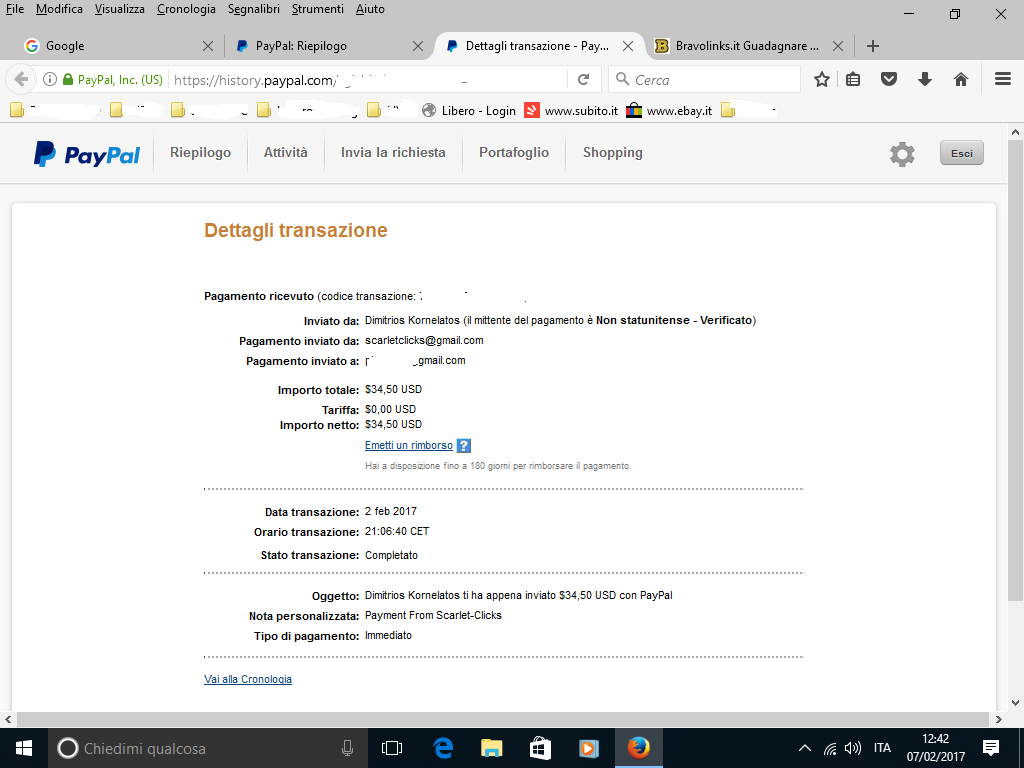Screen dimensions: 1024x768
Task: Click the PayPal logo
Action: pos(87,154)
